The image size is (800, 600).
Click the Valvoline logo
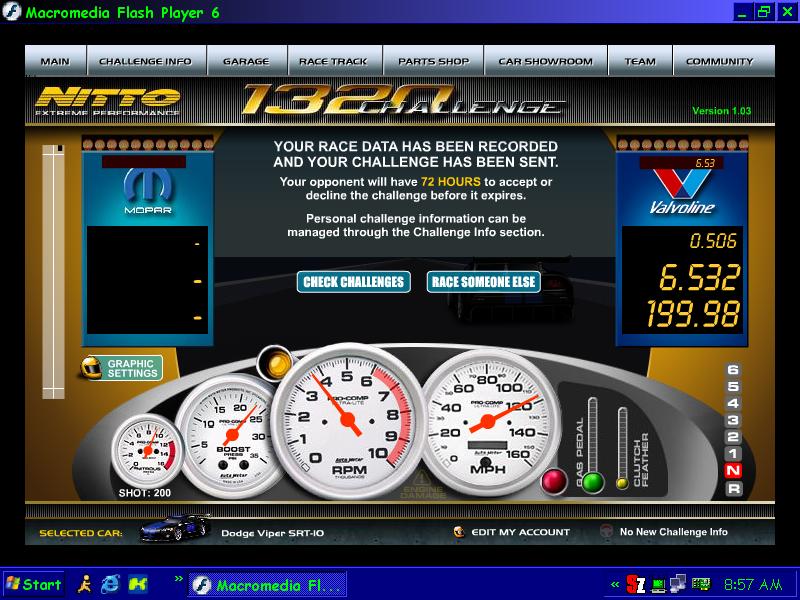pyautogui.click(x=682, y=191)
